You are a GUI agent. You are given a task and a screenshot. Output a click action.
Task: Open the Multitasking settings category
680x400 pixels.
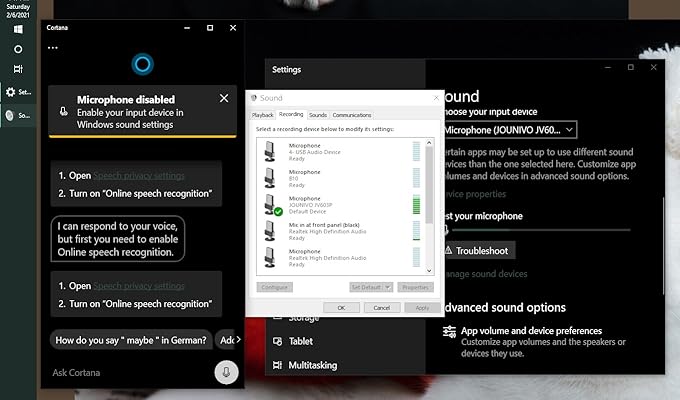[312, 366]
